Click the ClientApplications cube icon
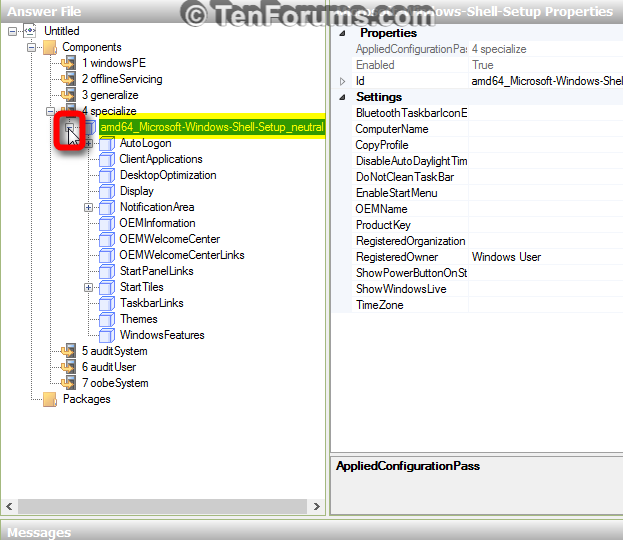Screen dimensions: 623x540 (x=107, y=159)
